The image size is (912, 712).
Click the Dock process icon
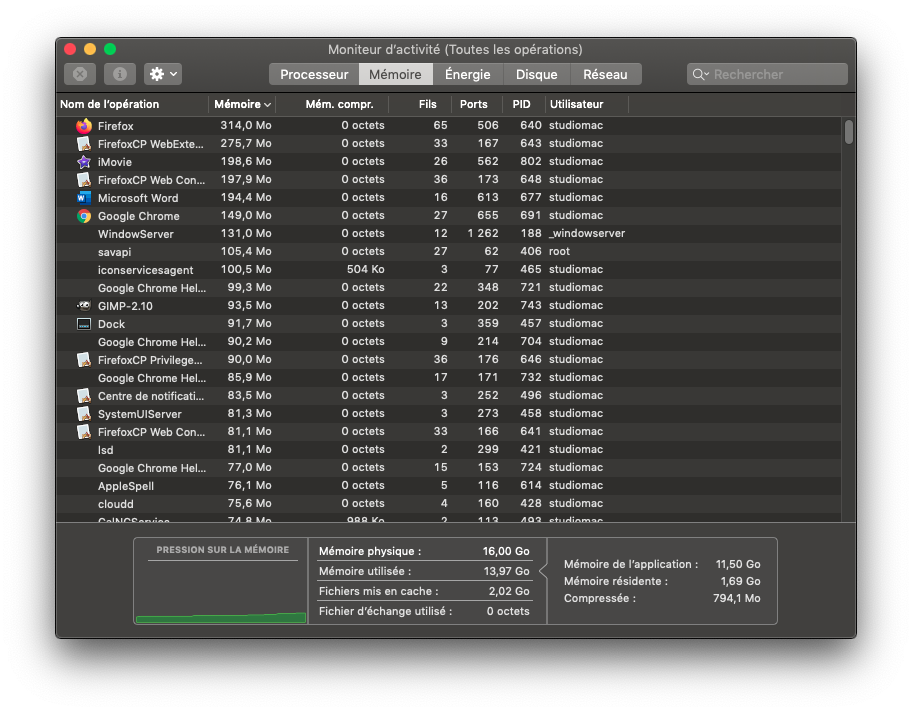(x=84, y=324)
